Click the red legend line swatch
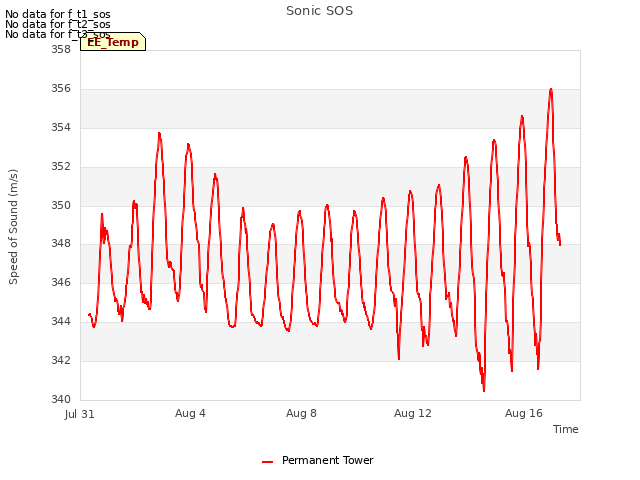 267,462
